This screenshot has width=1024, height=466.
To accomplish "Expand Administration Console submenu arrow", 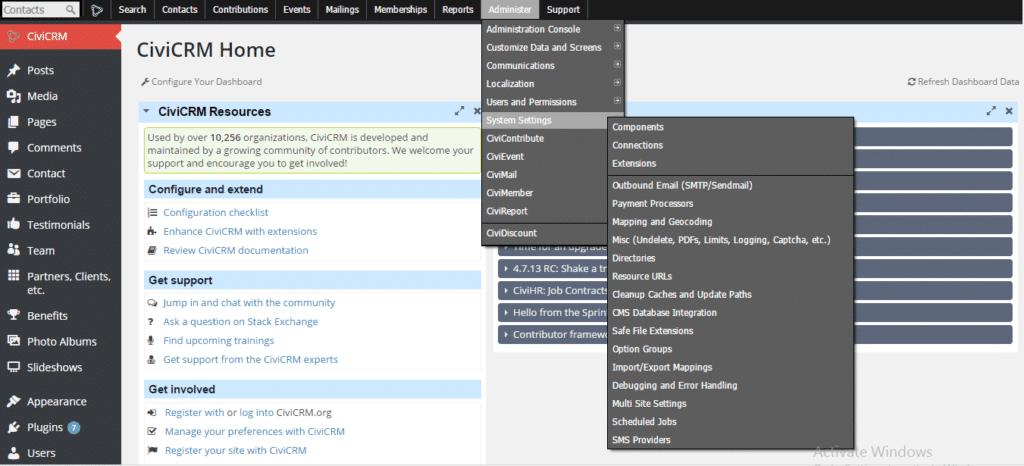I will pyautogui.click(x=617, y=28).
